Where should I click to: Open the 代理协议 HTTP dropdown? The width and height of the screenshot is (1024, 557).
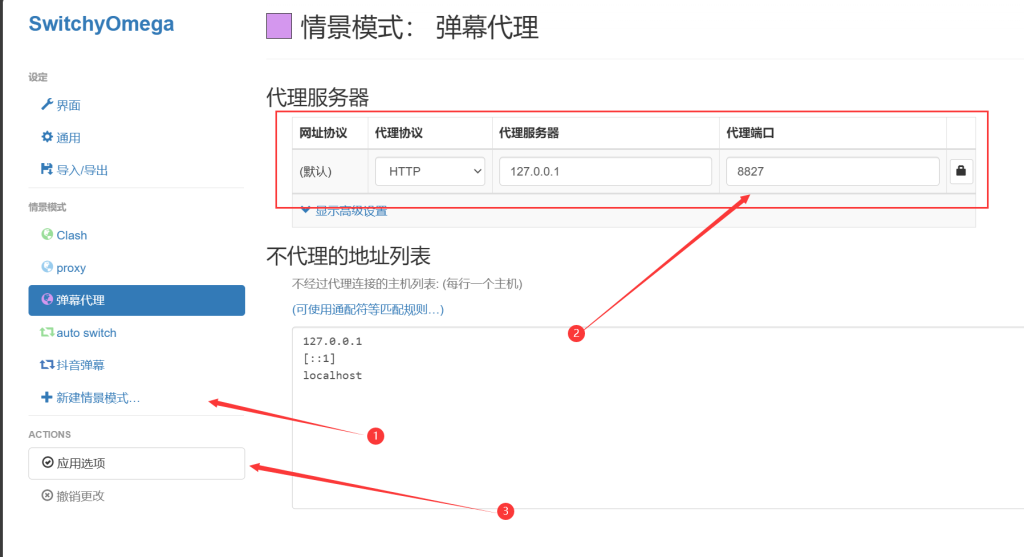pos(430,171)
